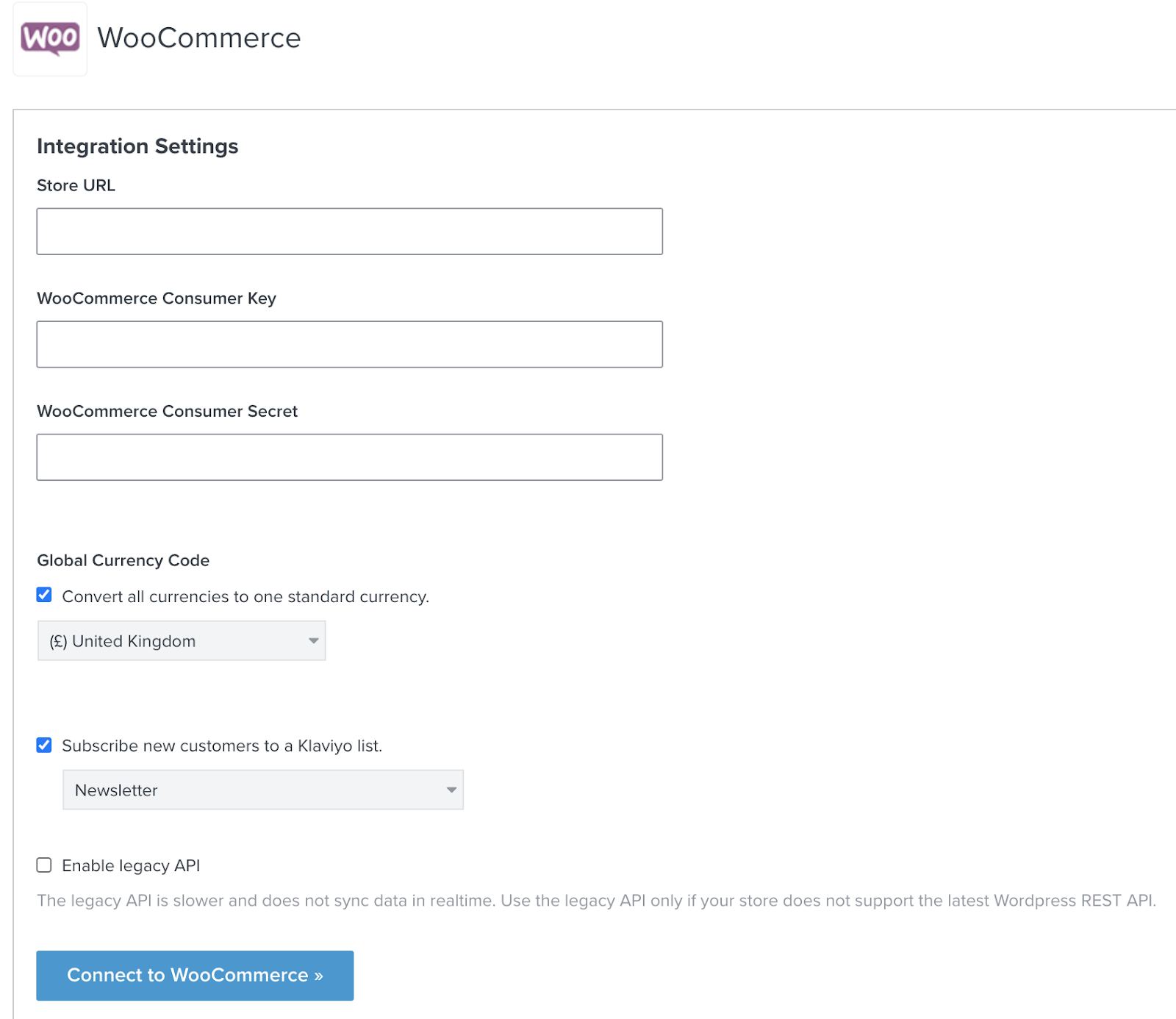Focus the WooCommerce Consumer Key input box
This screenshot has width=1176, height=1019.
point(349,344)
